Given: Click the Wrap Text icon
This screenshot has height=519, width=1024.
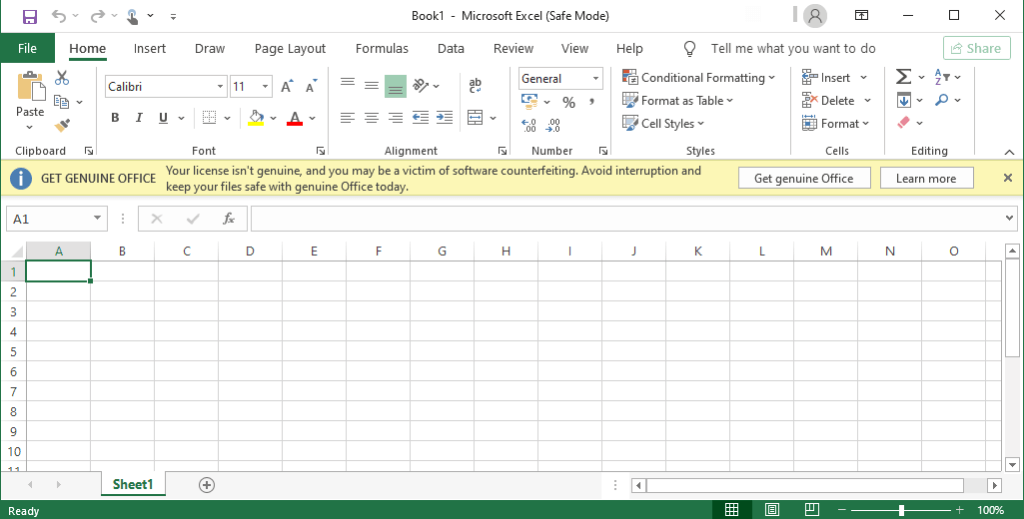Looking at the screenshot, I should tap(475, 87).
